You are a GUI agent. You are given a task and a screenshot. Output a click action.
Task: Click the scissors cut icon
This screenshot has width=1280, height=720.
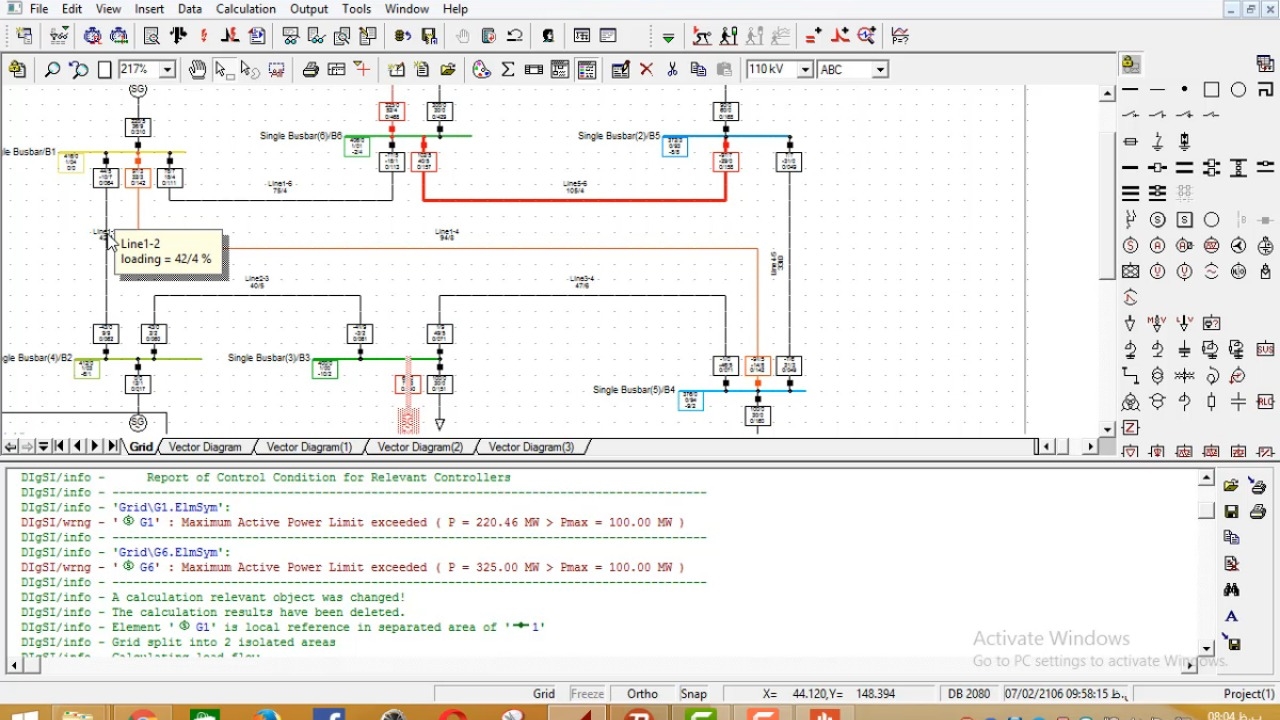click(x=672, y=70)
